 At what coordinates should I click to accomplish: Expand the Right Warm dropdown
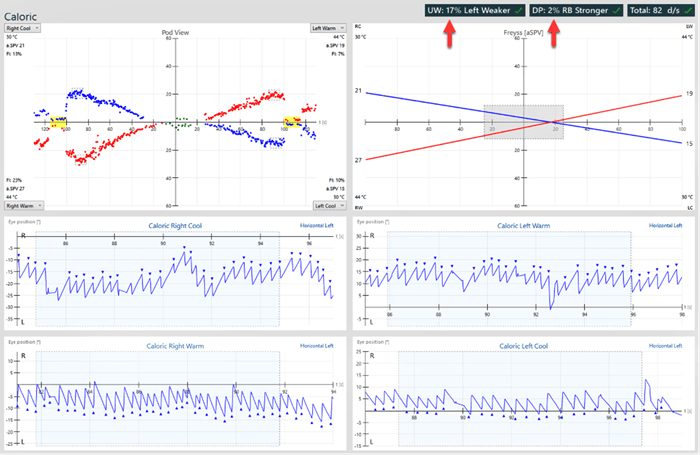click(25, 205)
